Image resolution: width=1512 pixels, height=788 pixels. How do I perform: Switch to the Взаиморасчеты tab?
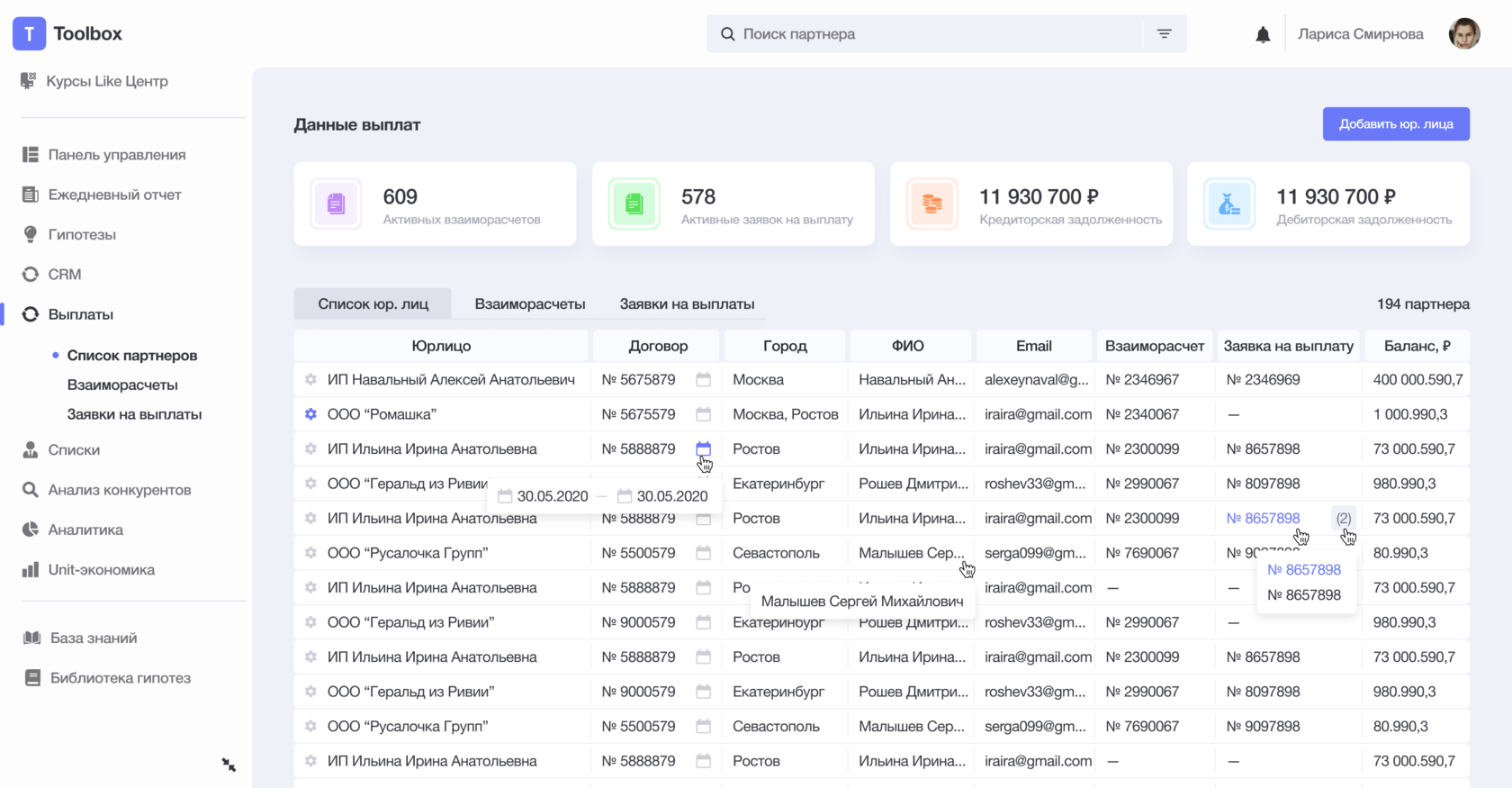coord(530,303)
